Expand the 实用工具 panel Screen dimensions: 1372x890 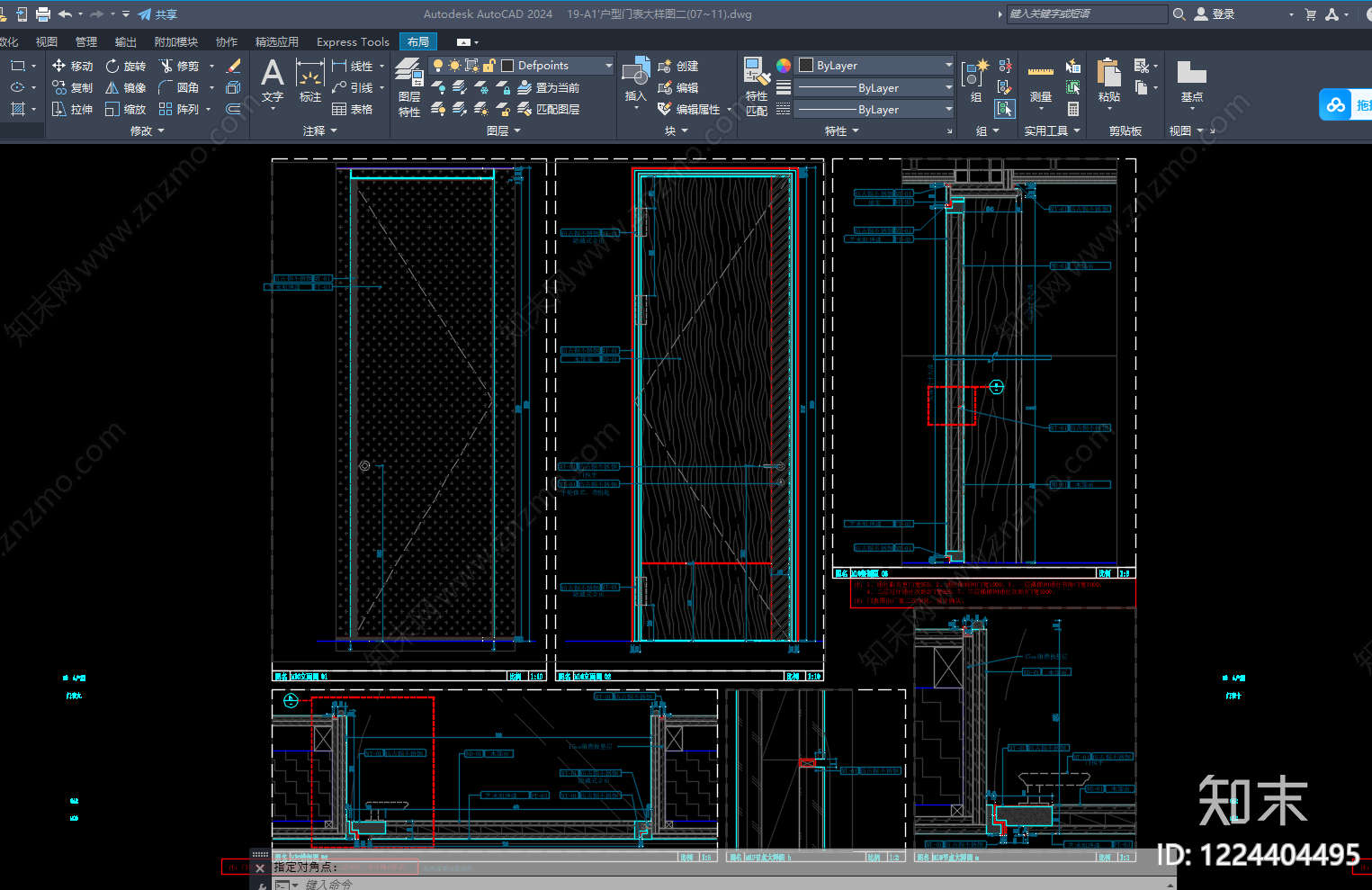1052,130
